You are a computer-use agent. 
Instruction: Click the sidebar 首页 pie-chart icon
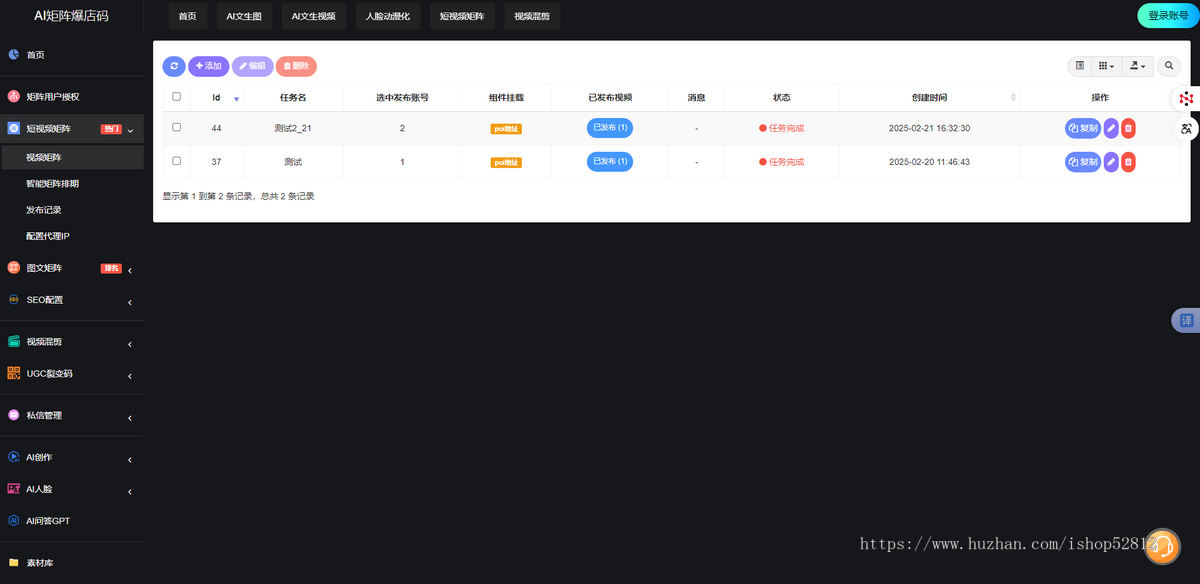(x=14, y=55)
